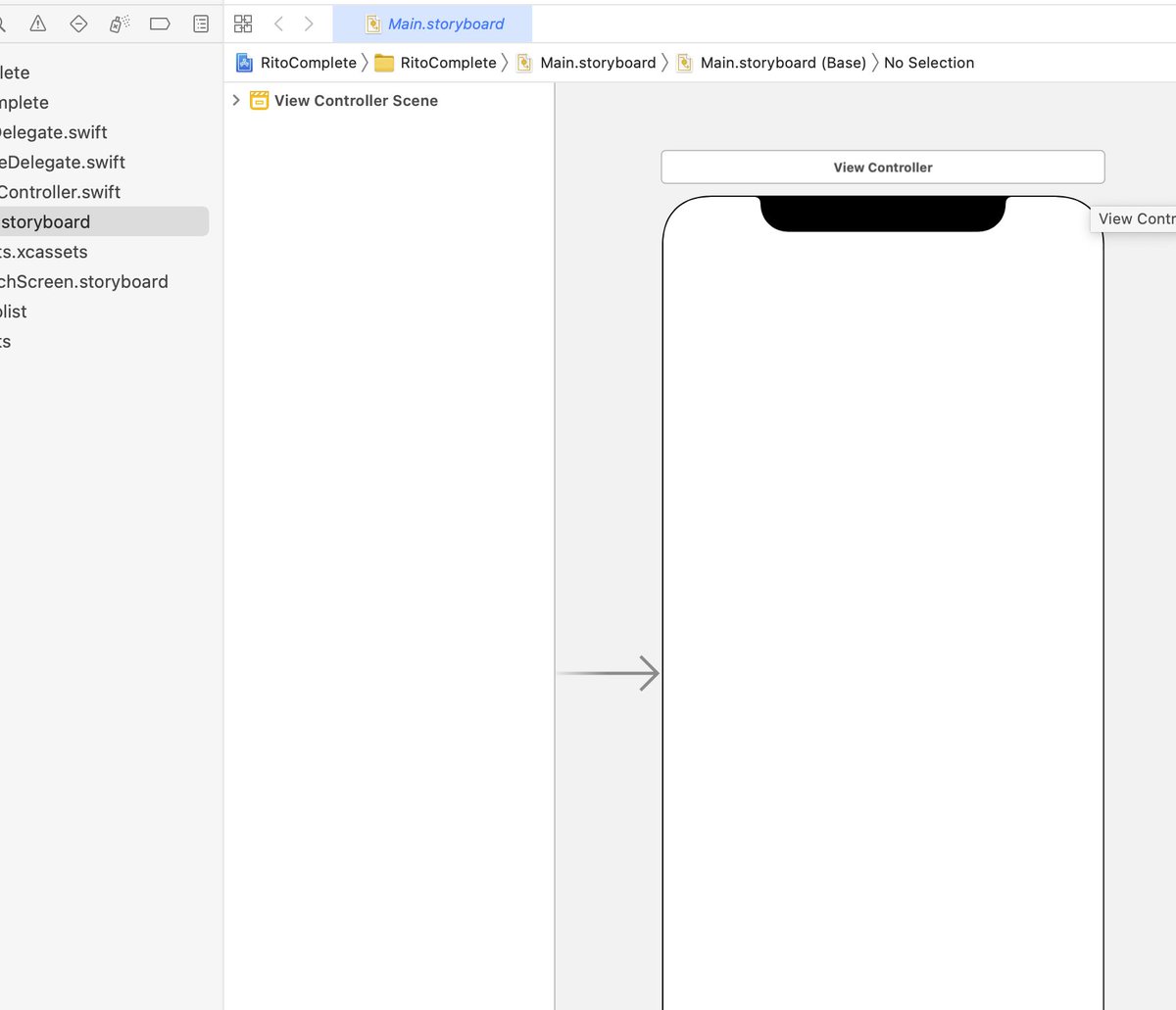Image resolution: width=1176 pixels, height=1010 pixels.
Task: Go back with the left chevron
Action: (x=278, y=24)
